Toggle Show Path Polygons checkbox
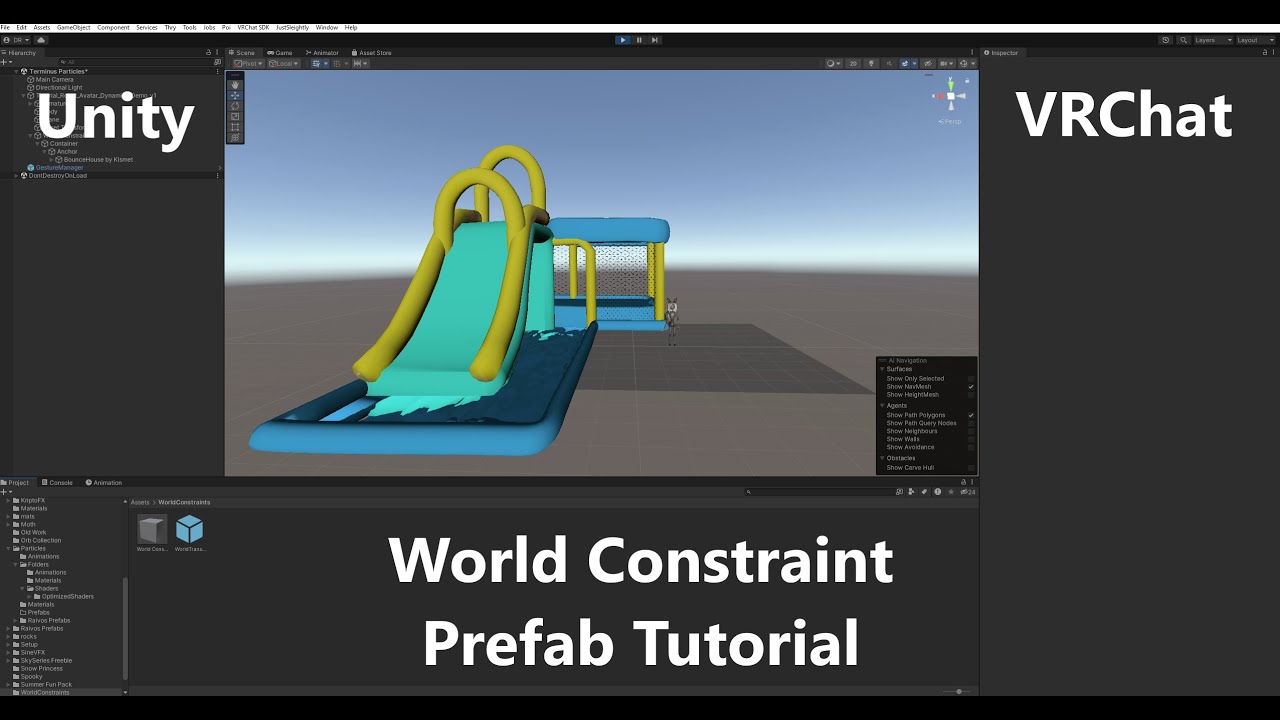1280x720 pixels. pyautogui.click(x=971, y=415)
